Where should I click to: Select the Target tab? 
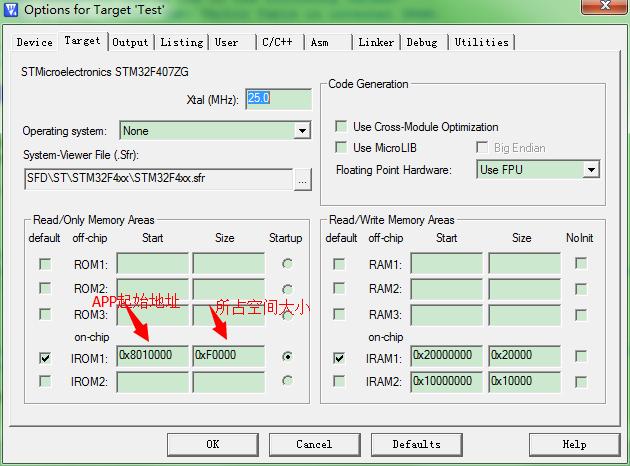[82, 41]
